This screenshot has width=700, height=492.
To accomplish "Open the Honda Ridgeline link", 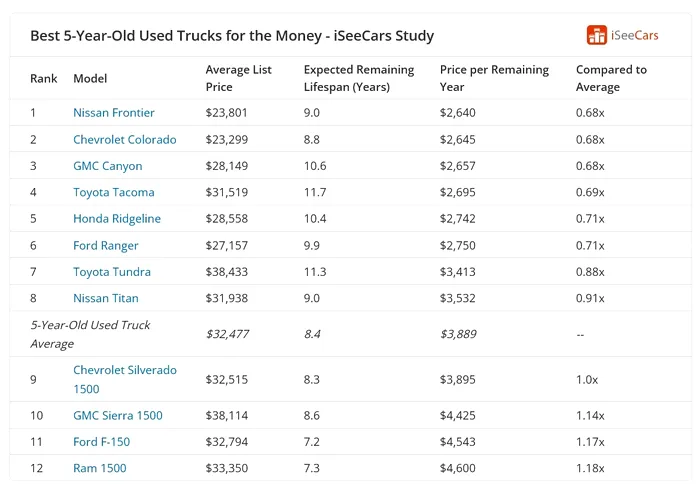I will click(116, 219).
